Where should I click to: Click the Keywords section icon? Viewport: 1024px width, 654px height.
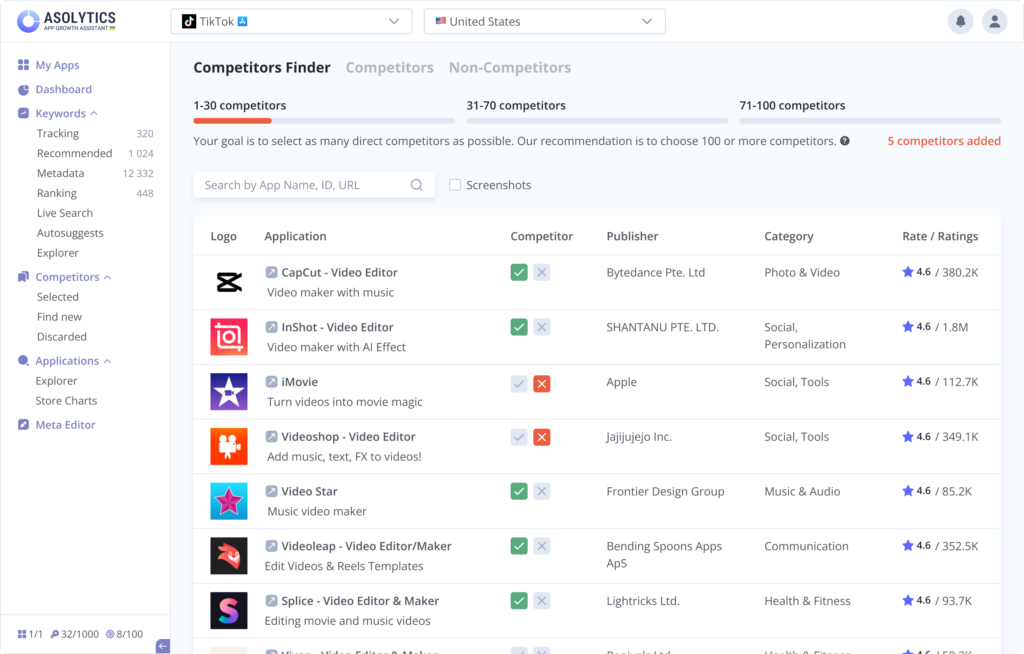tap(24, 113)
